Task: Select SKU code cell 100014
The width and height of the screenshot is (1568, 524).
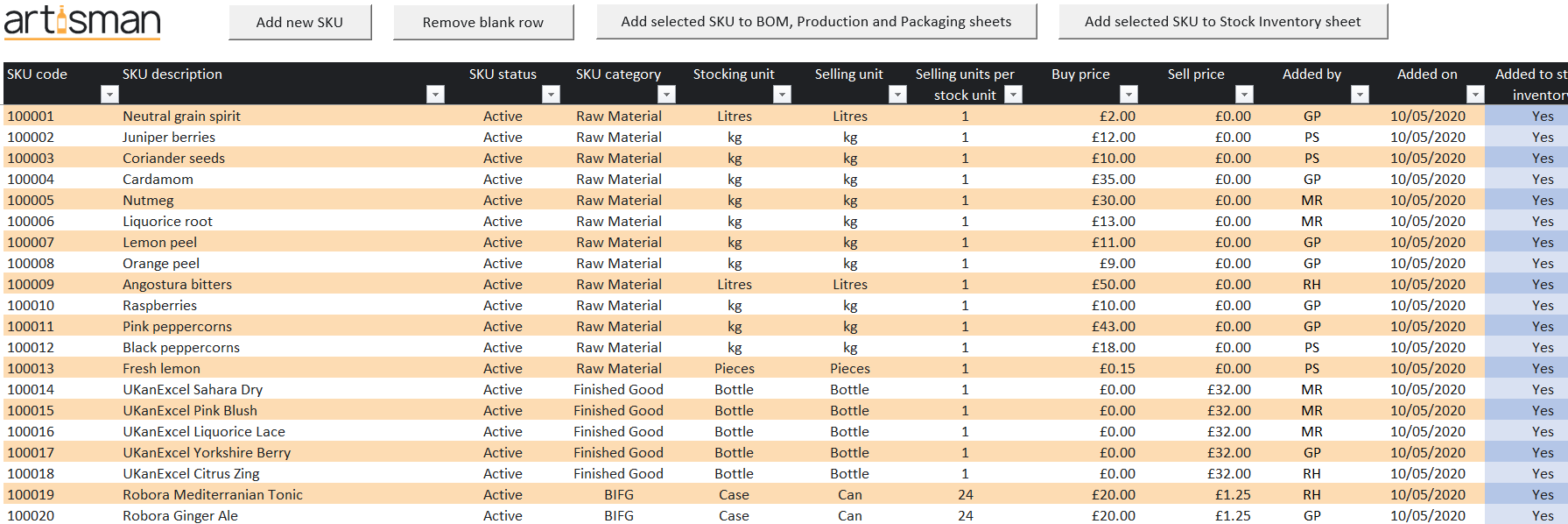Action: (31, 390)
